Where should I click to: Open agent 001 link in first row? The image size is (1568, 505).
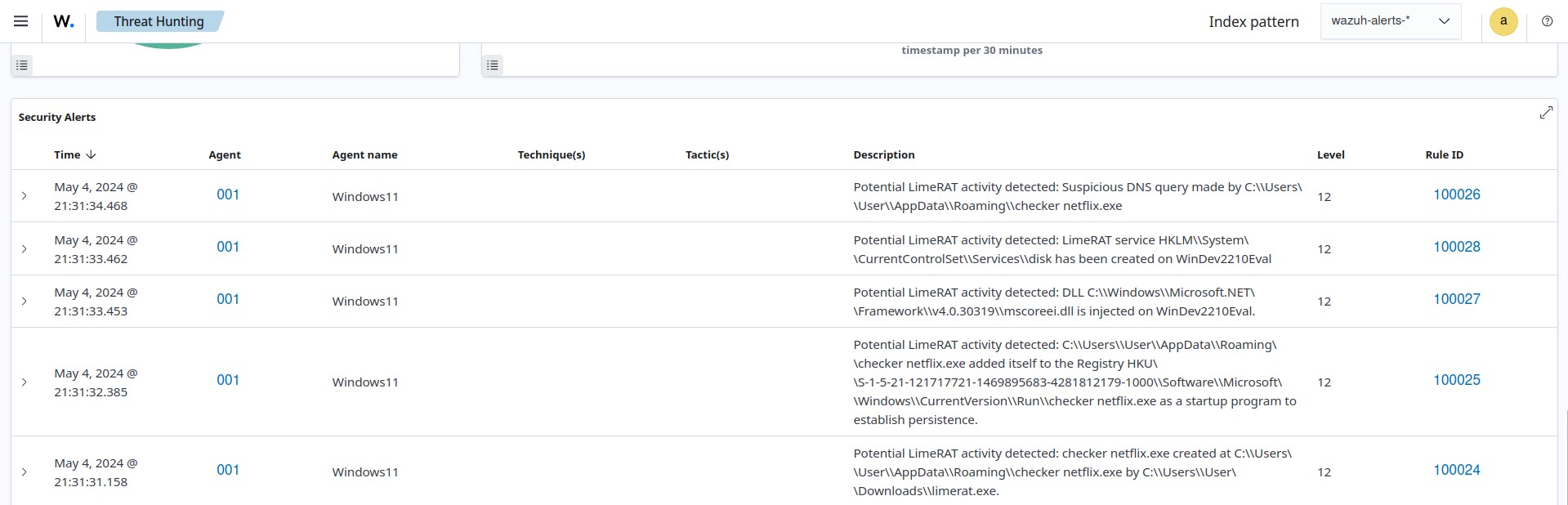[x=228, y=194]
